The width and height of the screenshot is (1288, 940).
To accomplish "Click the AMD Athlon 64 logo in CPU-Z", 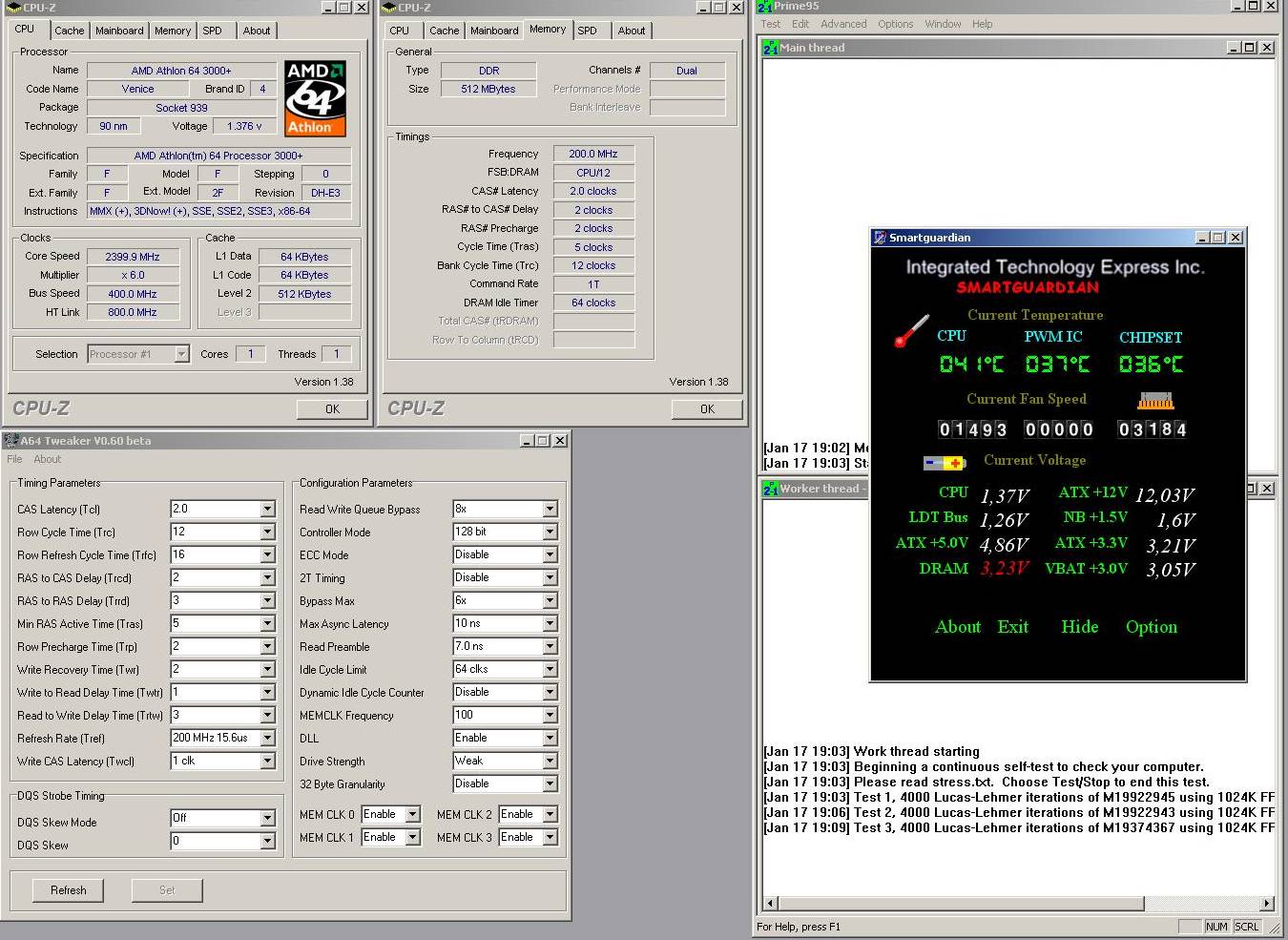I will 315,99.
